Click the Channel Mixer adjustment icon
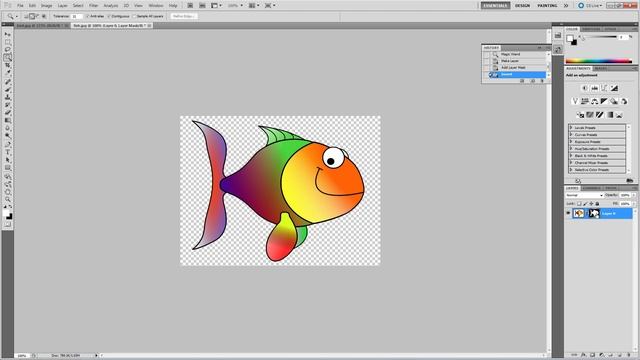The width and height of the screenshot is (640, 360). [624, 101]
